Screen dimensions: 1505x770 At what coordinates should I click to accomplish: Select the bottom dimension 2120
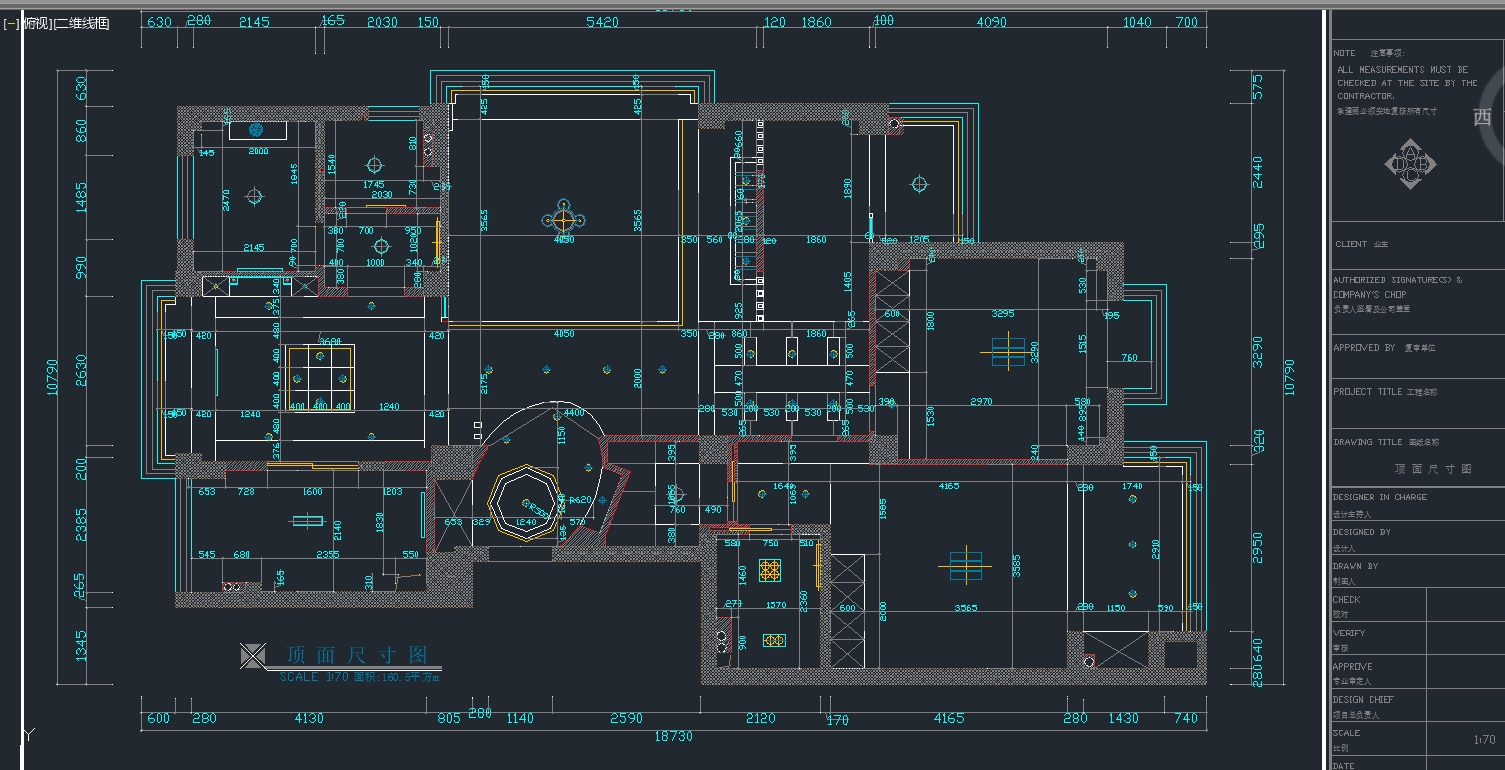click(x=760, y=718)
